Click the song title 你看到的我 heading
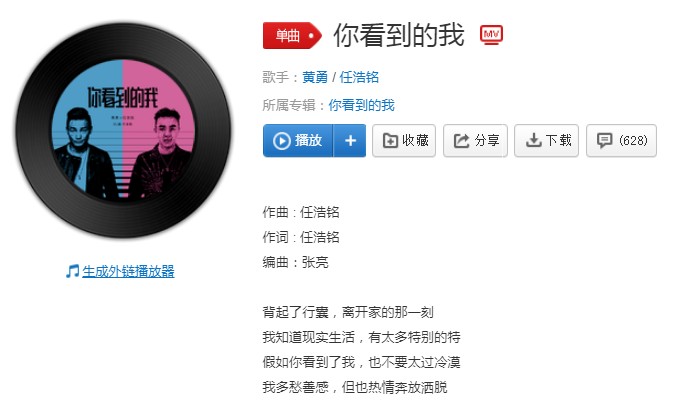Viewport: 677px width, 412px height. pos(399,35)
